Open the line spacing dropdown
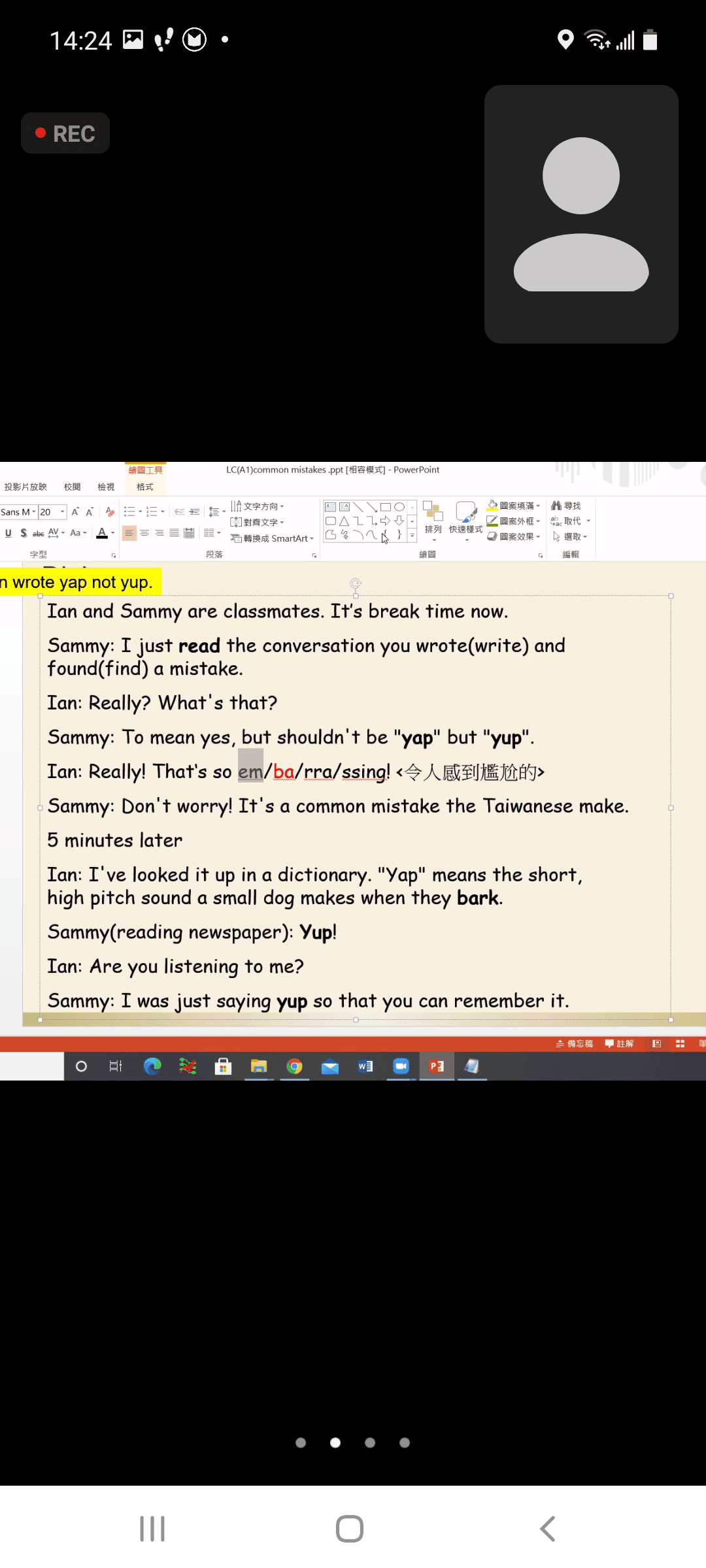Viewport: 706px width, 1568px height. (x=216, y=512)
